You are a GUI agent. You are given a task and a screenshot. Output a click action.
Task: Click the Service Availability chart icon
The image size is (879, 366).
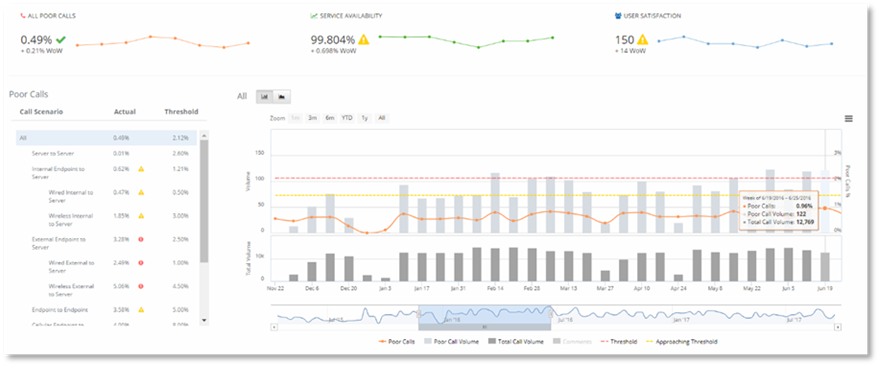pos(314,16)
